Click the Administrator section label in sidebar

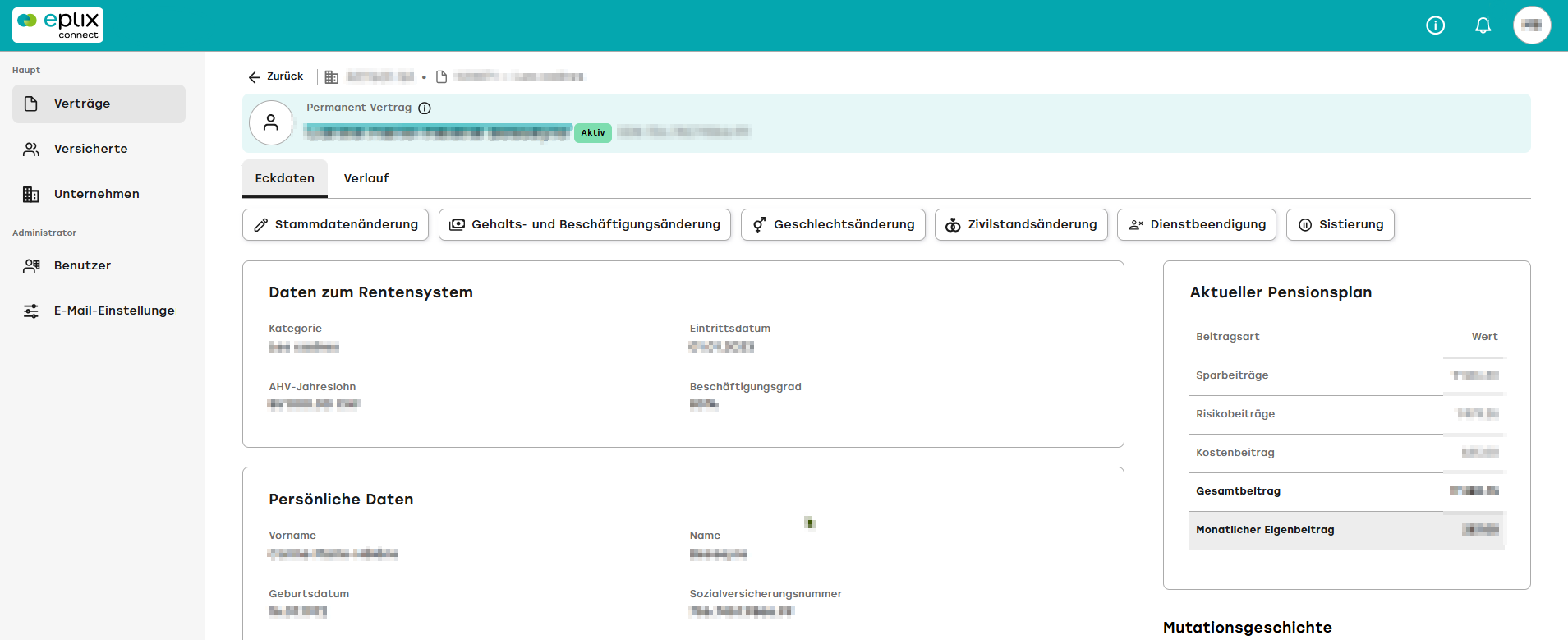point(44,233)
